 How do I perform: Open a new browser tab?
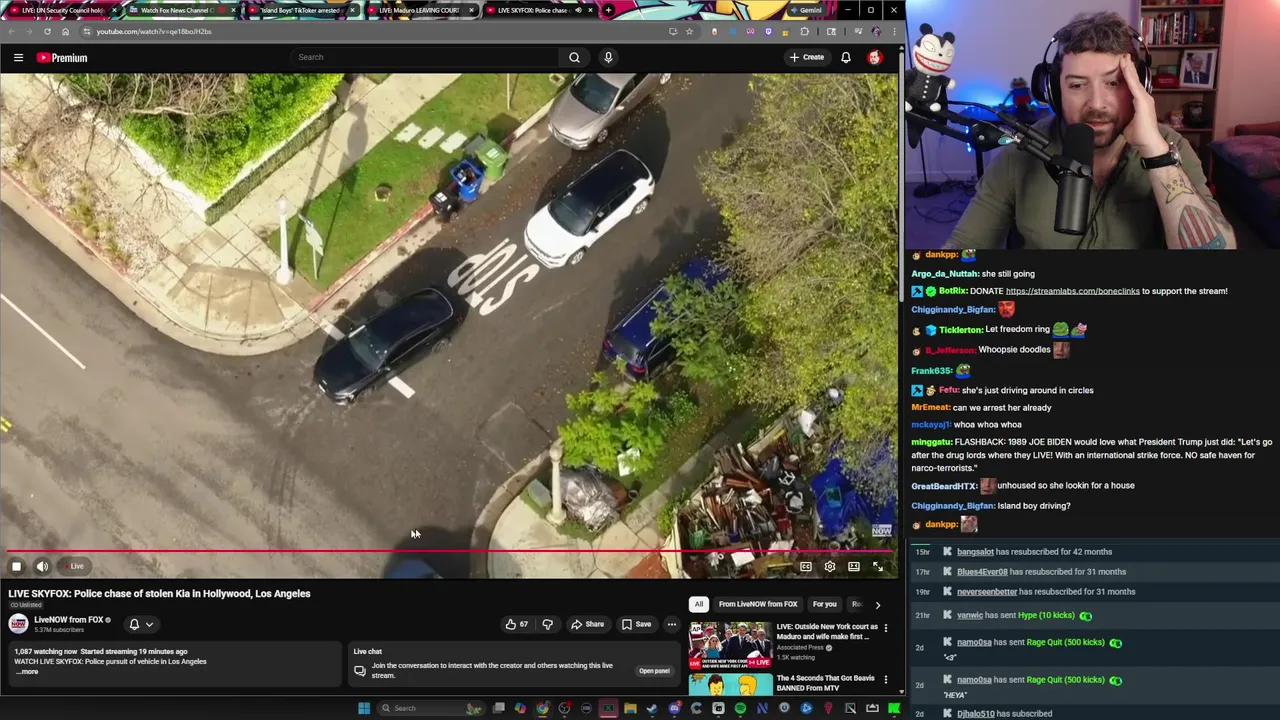click(608, 10)
